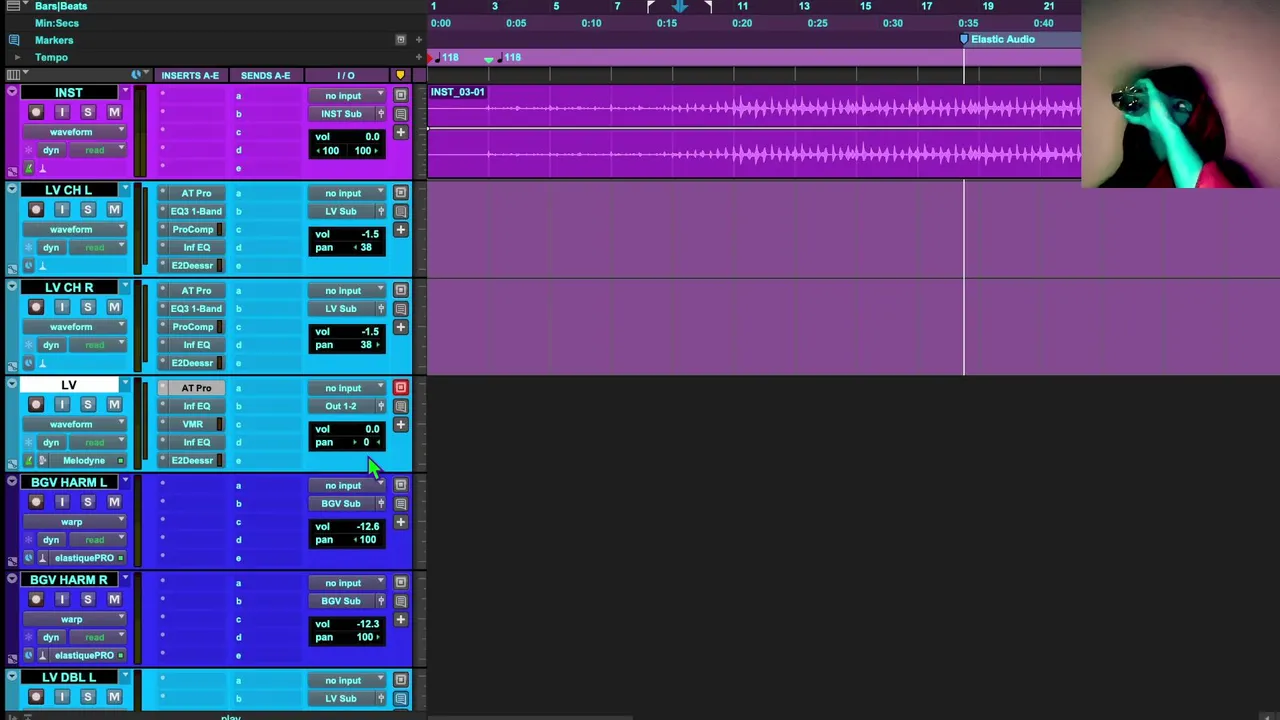Open BGV HARM R track name dropdown arrow
This screenshot has height=720, width=1280.
[125, 579]
